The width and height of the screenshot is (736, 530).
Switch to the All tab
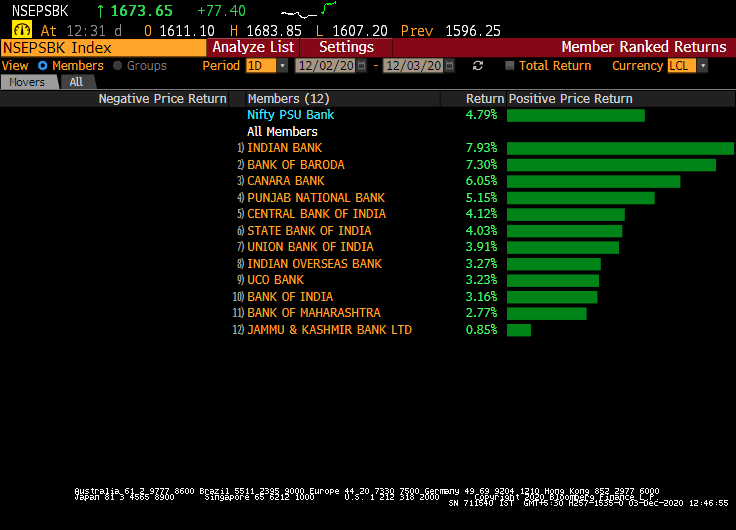pos(76,82)
